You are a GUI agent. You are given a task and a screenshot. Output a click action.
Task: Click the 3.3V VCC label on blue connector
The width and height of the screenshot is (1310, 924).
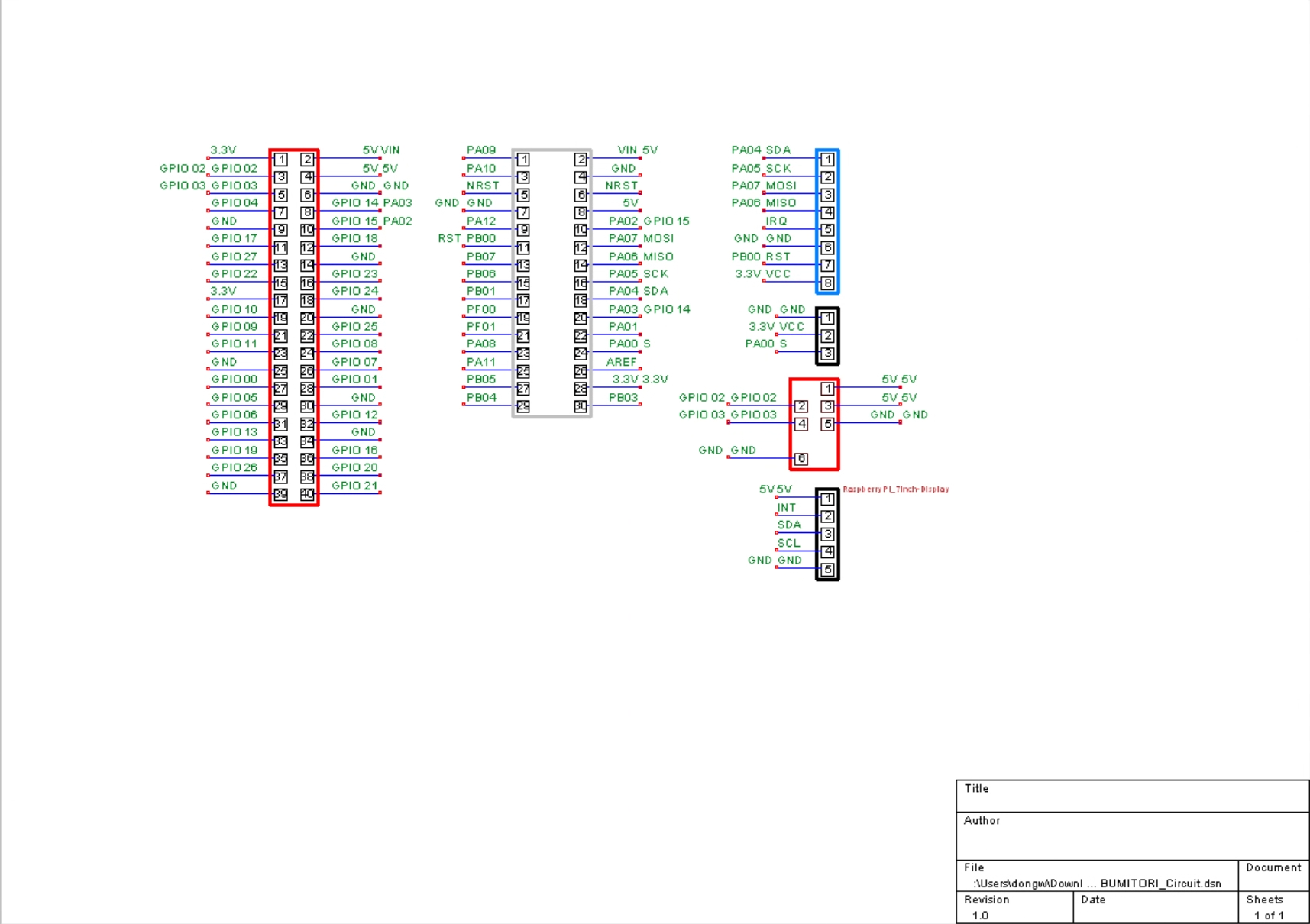(x=763, y=273)
